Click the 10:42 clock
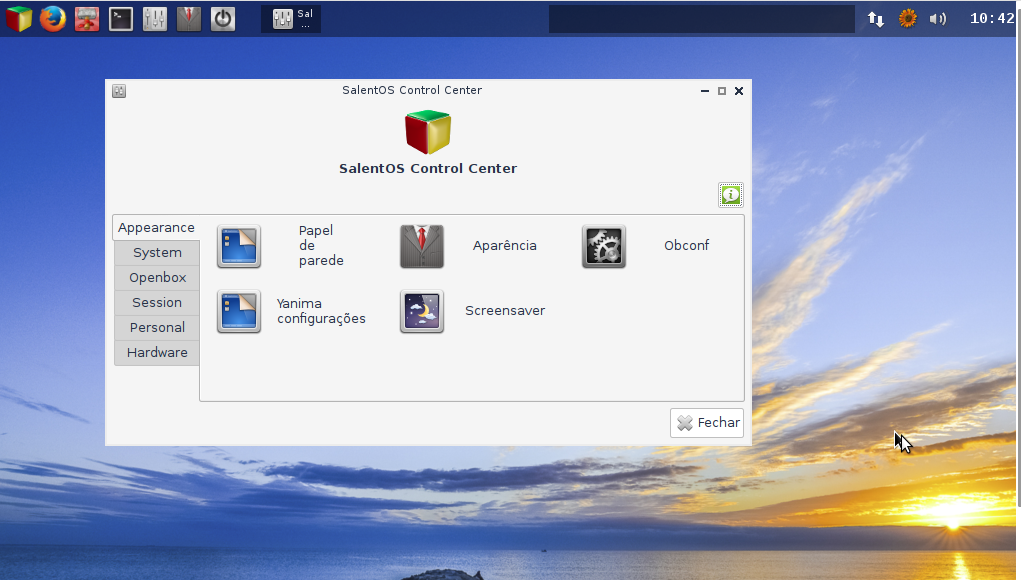Image resolution: width=1021 pixels, height=580 pixels. [992, 19]
